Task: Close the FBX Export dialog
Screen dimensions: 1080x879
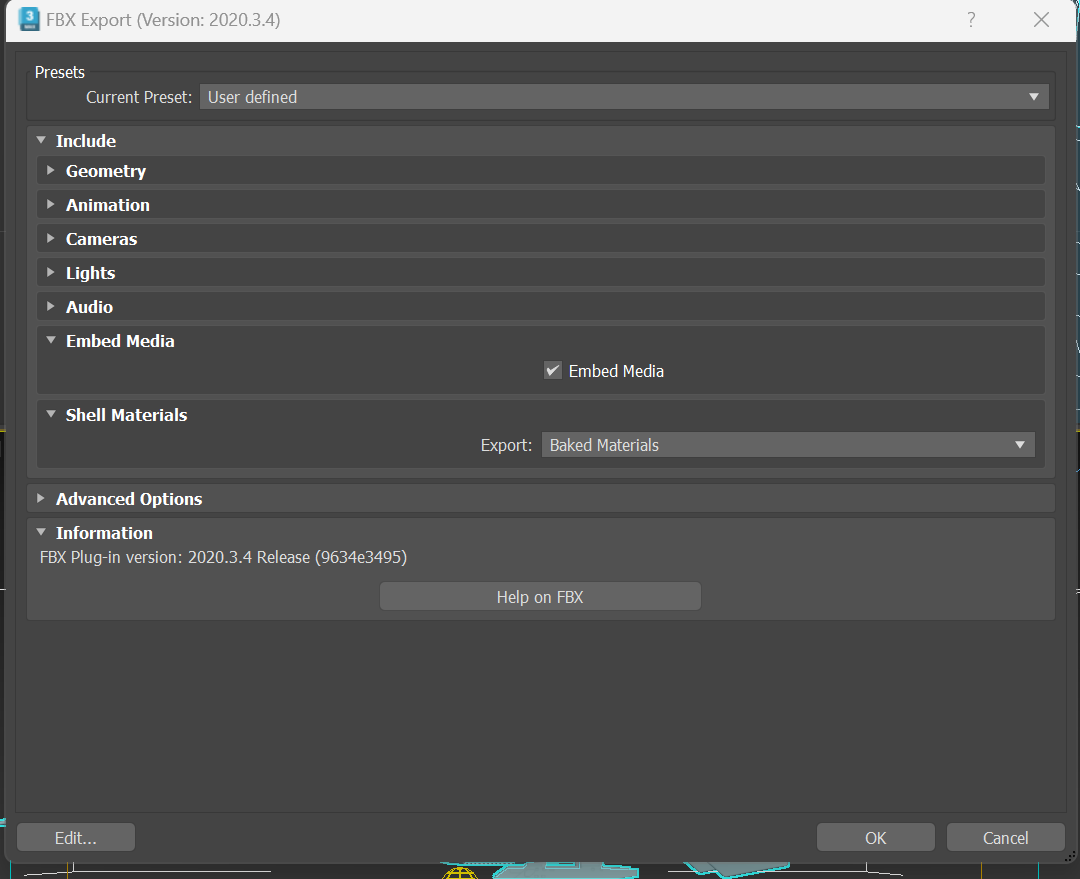Action: (x=1041, y=19)
